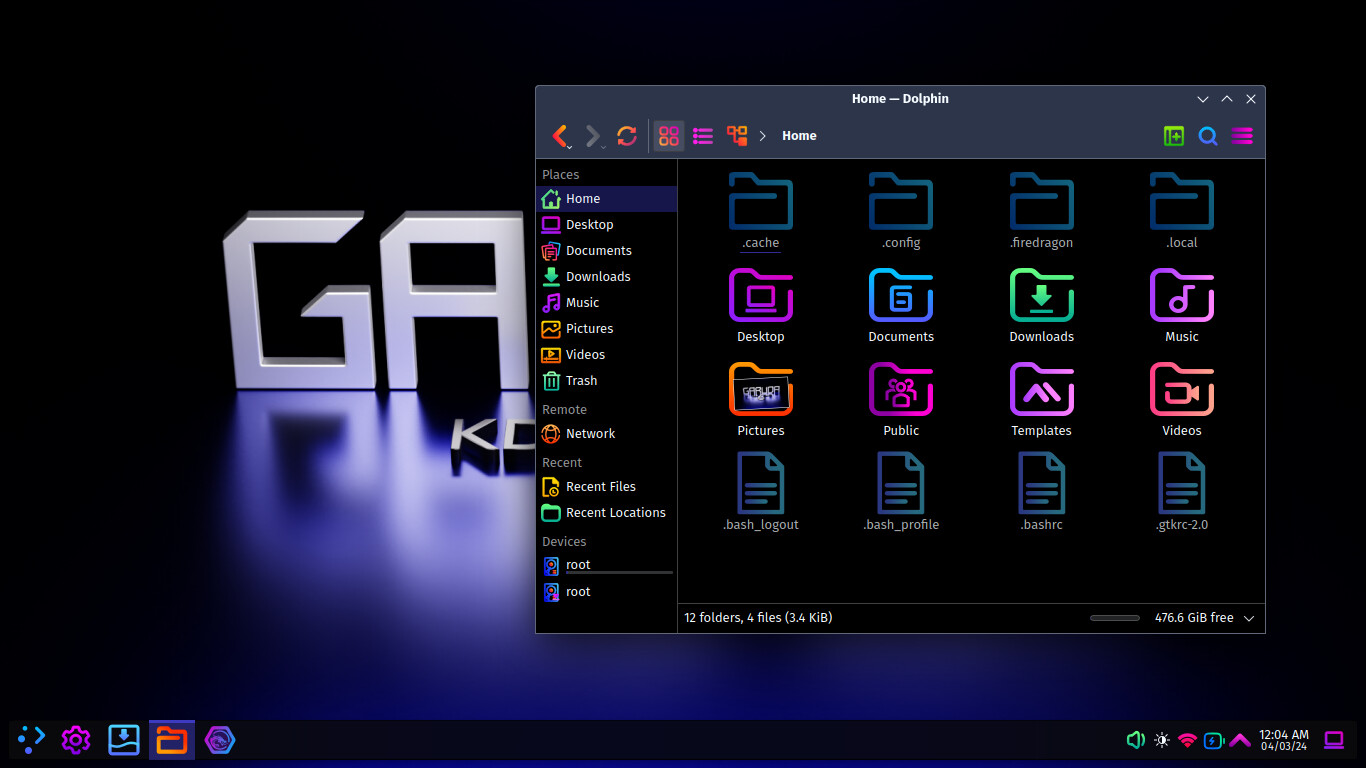This screenshot has width=1366, height=768.
Task: Open the Dolphin hamburger menu
Action: tap(1242, 136)
